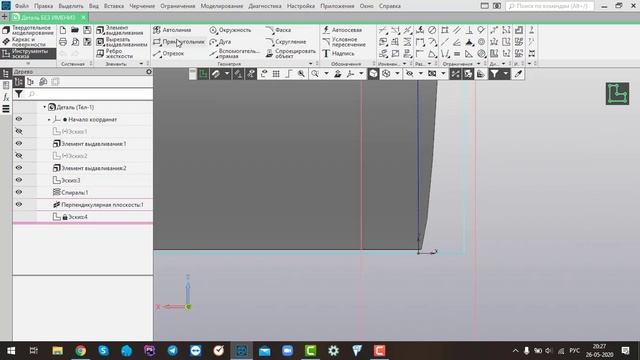Toggle visibility of Начало координат

[19, 119]
